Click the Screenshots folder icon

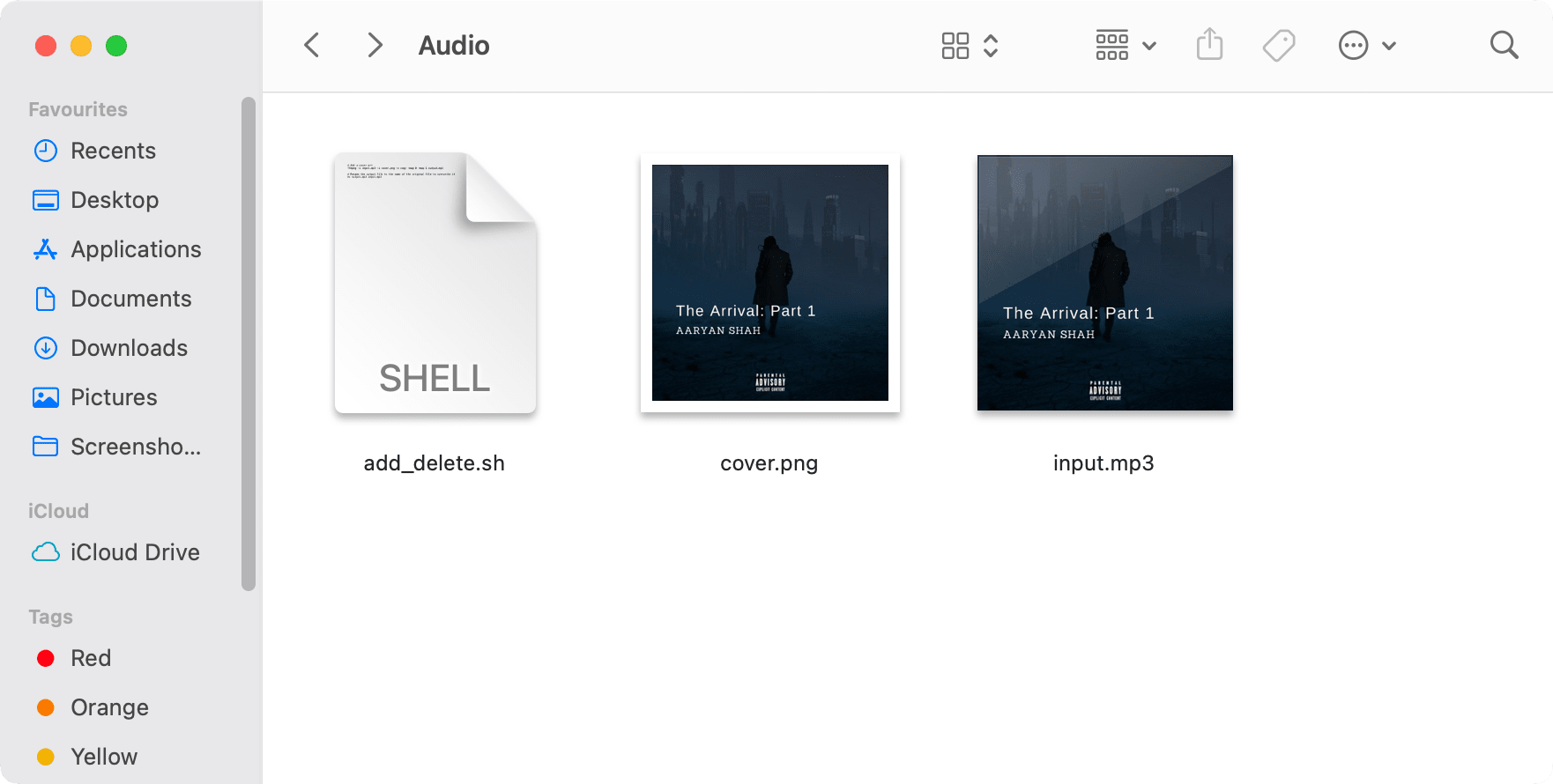pyautogui.click(x=46, y=447)
